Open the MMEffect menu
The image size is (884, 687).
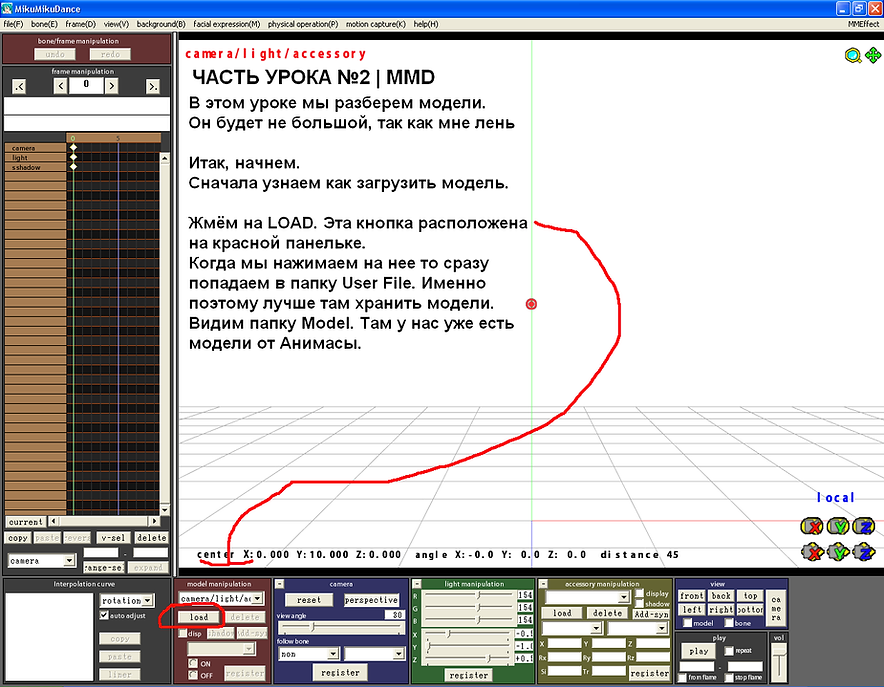tap(863, 24)
